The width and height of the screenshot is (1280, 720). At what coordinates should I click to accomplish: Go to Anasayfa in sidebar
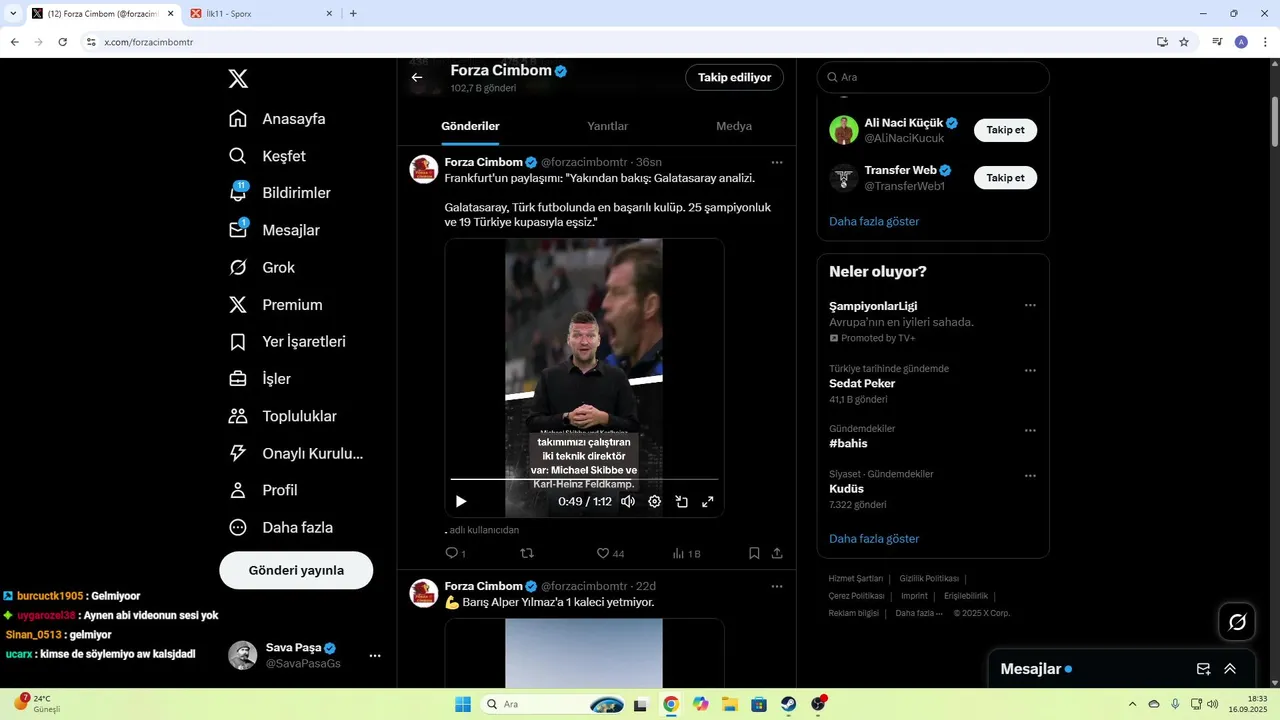pos(277,119)
